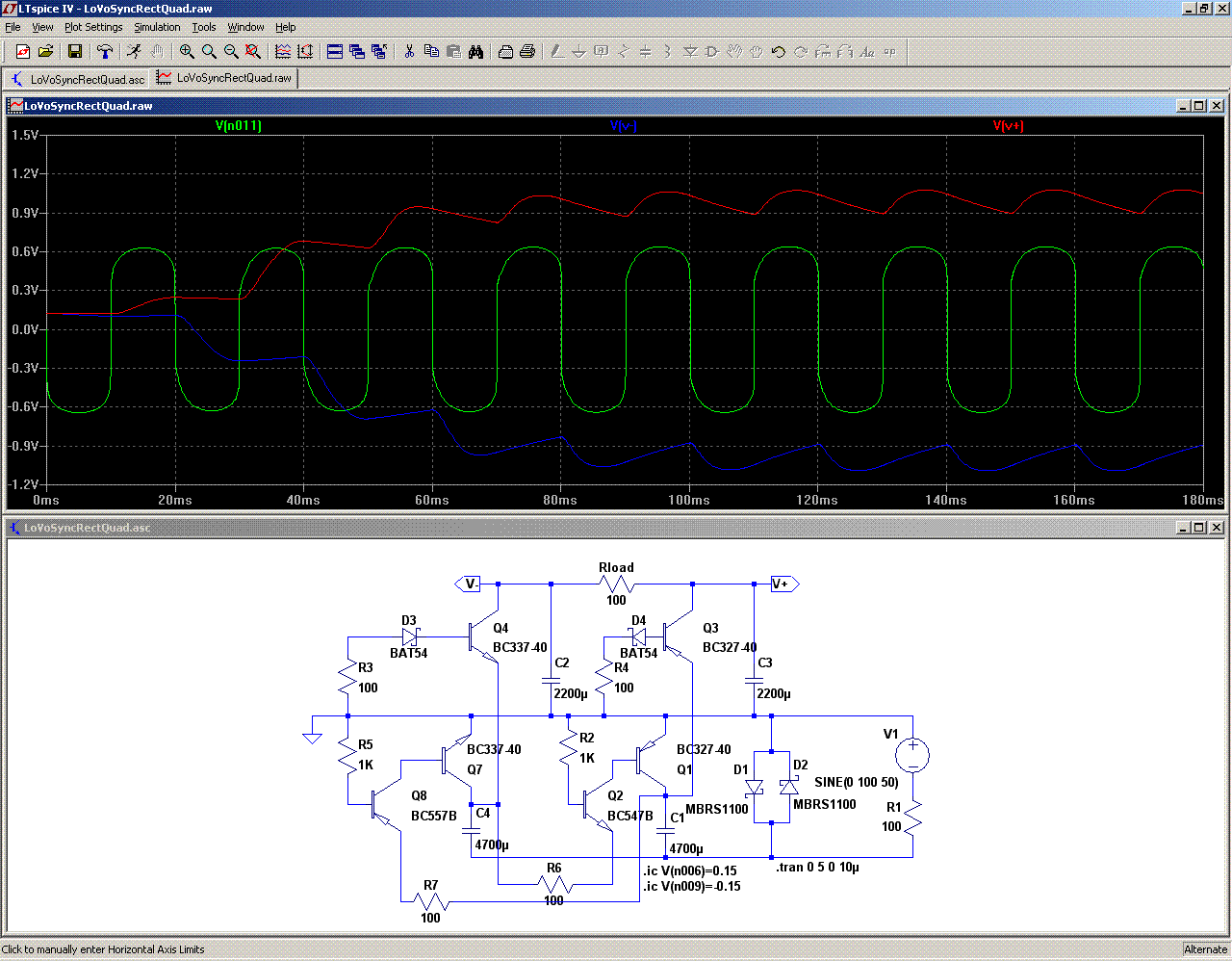Screen dimensions: 1232x961
Task: Click the Save floppy disk icon
Action: 75,51
